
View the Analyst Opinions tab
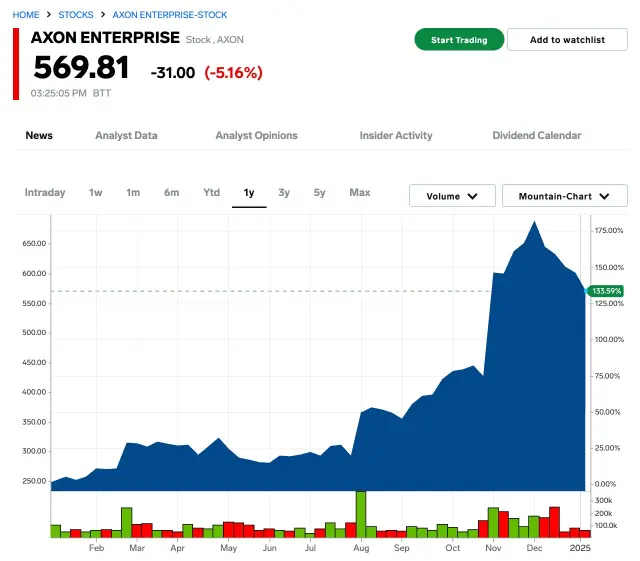click(x=256, y=135)
